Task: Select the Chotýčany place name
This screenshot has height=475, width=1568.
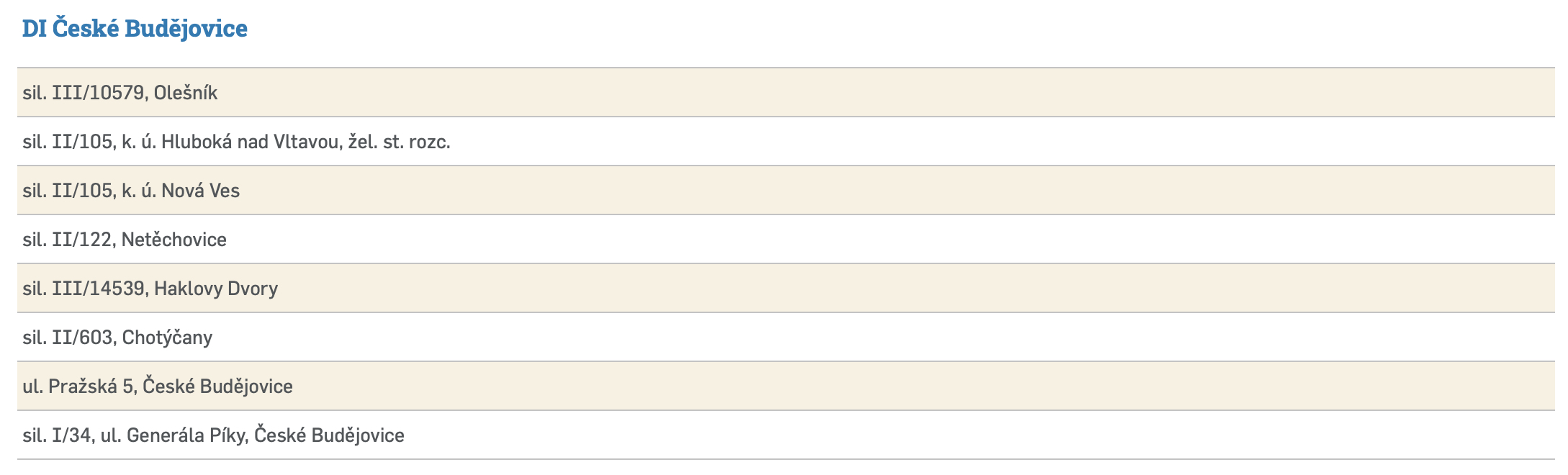Action: (168, 338)
